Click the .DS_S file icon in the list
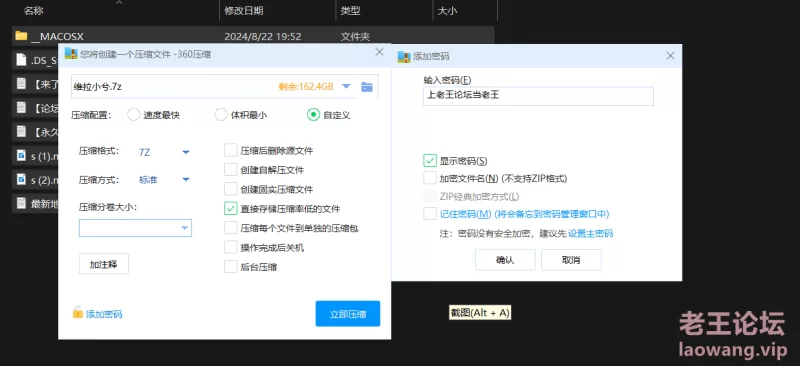Viewport: 800px width, 366px height. click(x=21, y=60)
